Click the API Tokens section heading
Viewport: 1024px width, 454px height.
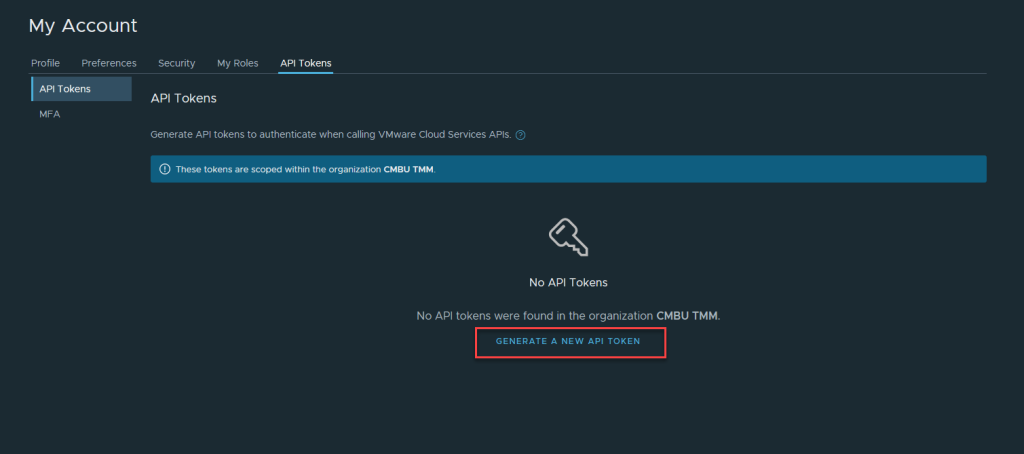(x=184, y=98)
